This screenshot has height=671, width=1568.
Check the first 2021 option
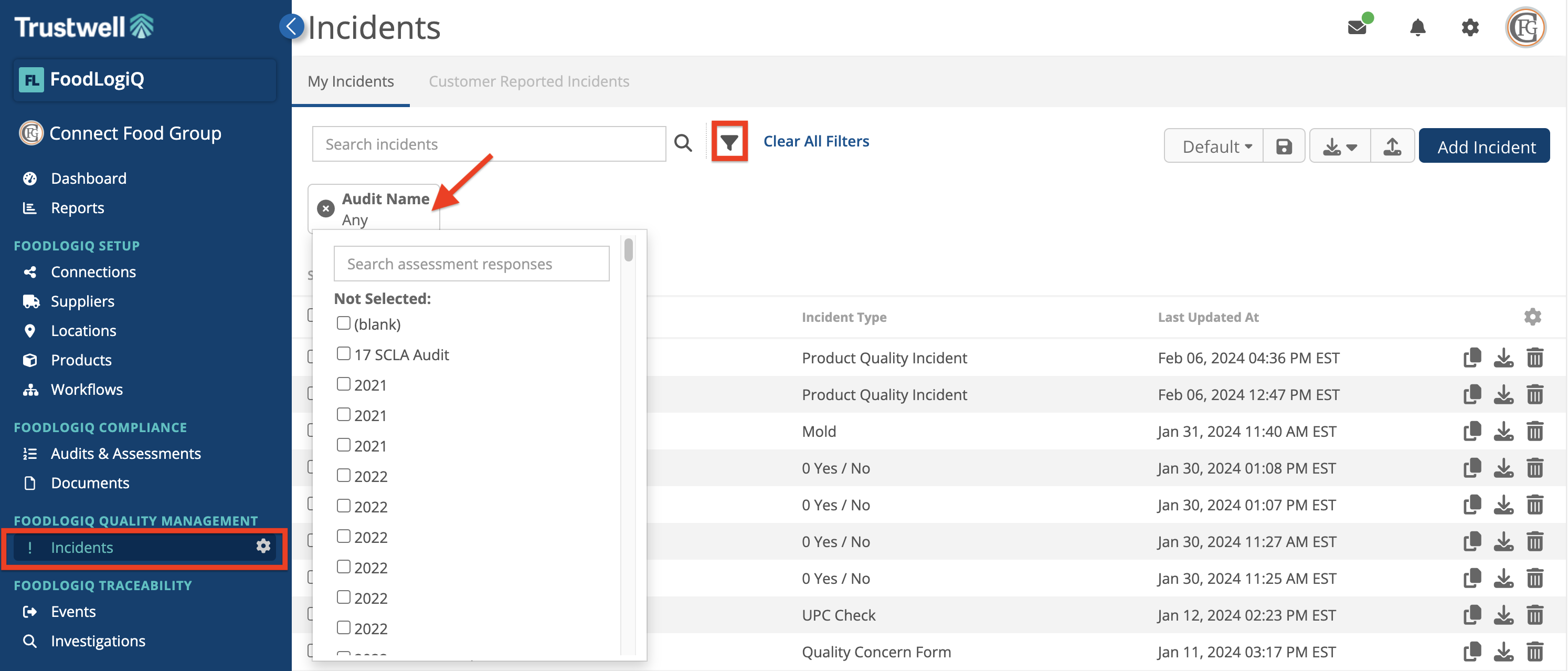(x=343, y=384)
